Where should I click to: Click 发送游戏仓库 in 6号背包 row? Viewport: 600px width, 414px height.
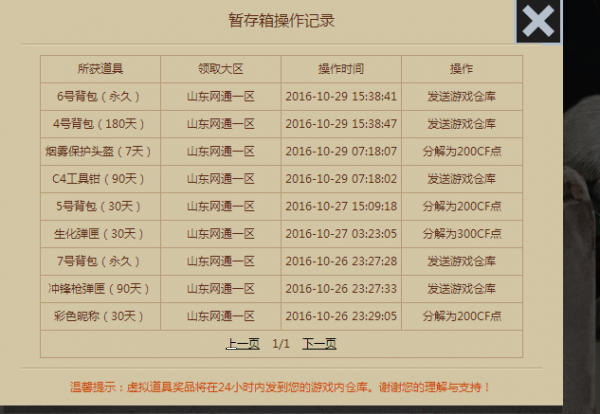(461, 96)
